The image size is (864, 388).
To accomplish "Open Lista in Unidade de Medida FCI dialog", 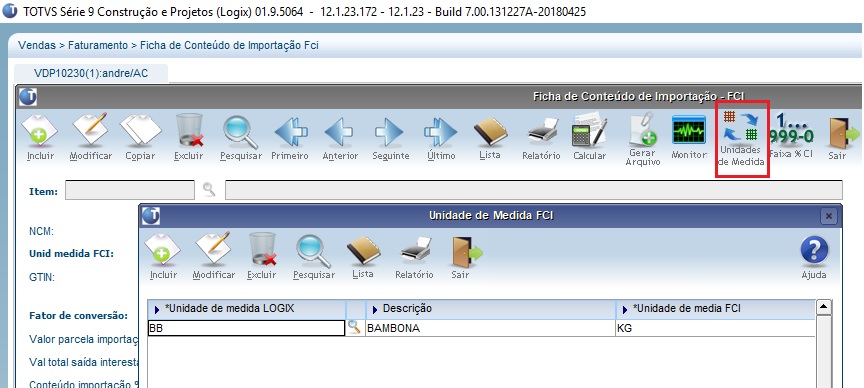I will point(363,256).
